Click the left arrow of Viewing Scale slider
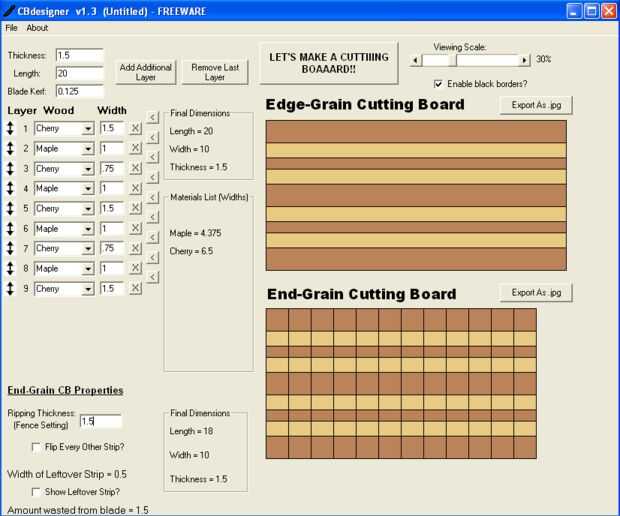 tap(415, 60)
